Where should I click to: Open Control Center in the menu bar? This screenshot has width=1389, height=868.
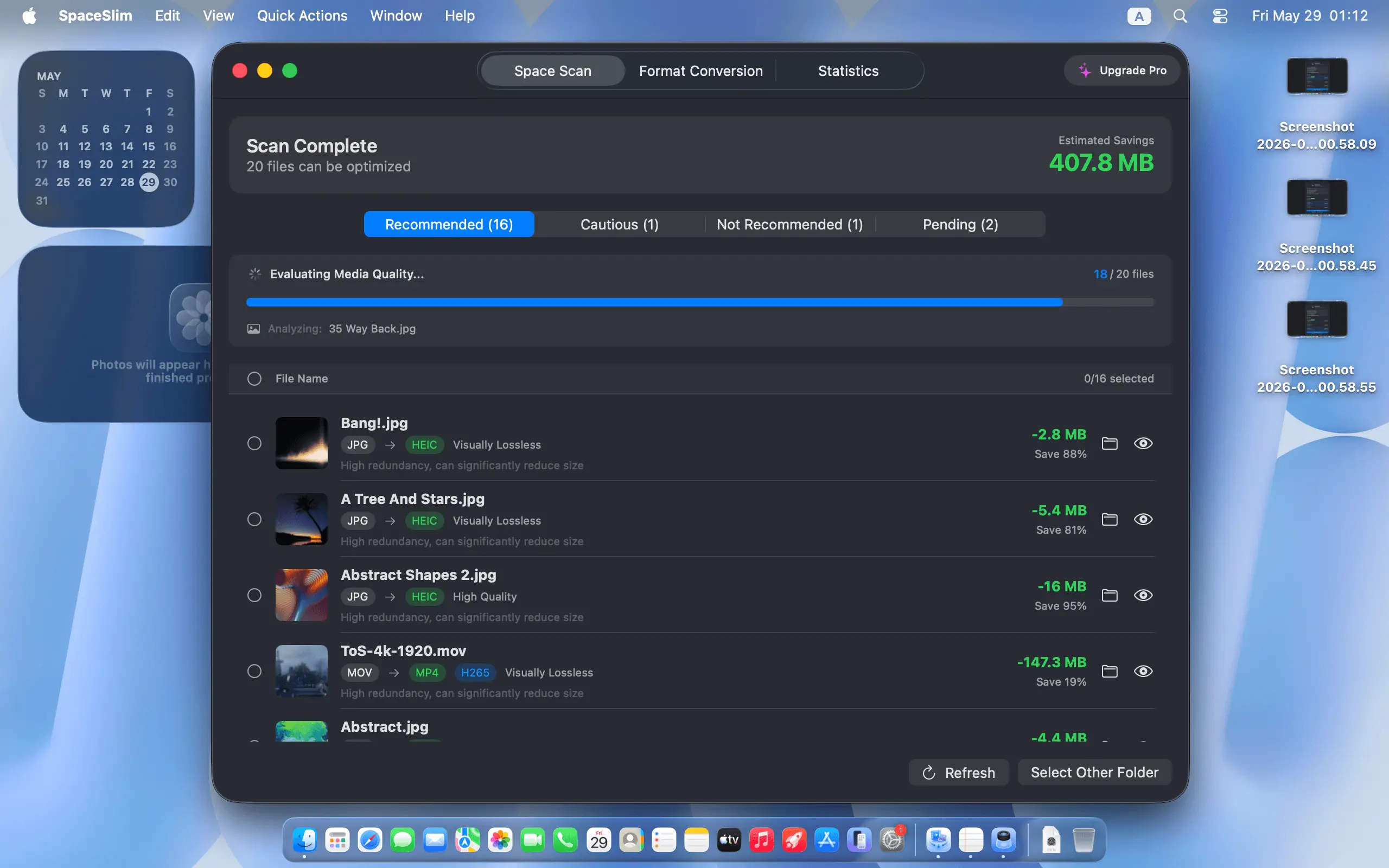tap(1220, 16)
